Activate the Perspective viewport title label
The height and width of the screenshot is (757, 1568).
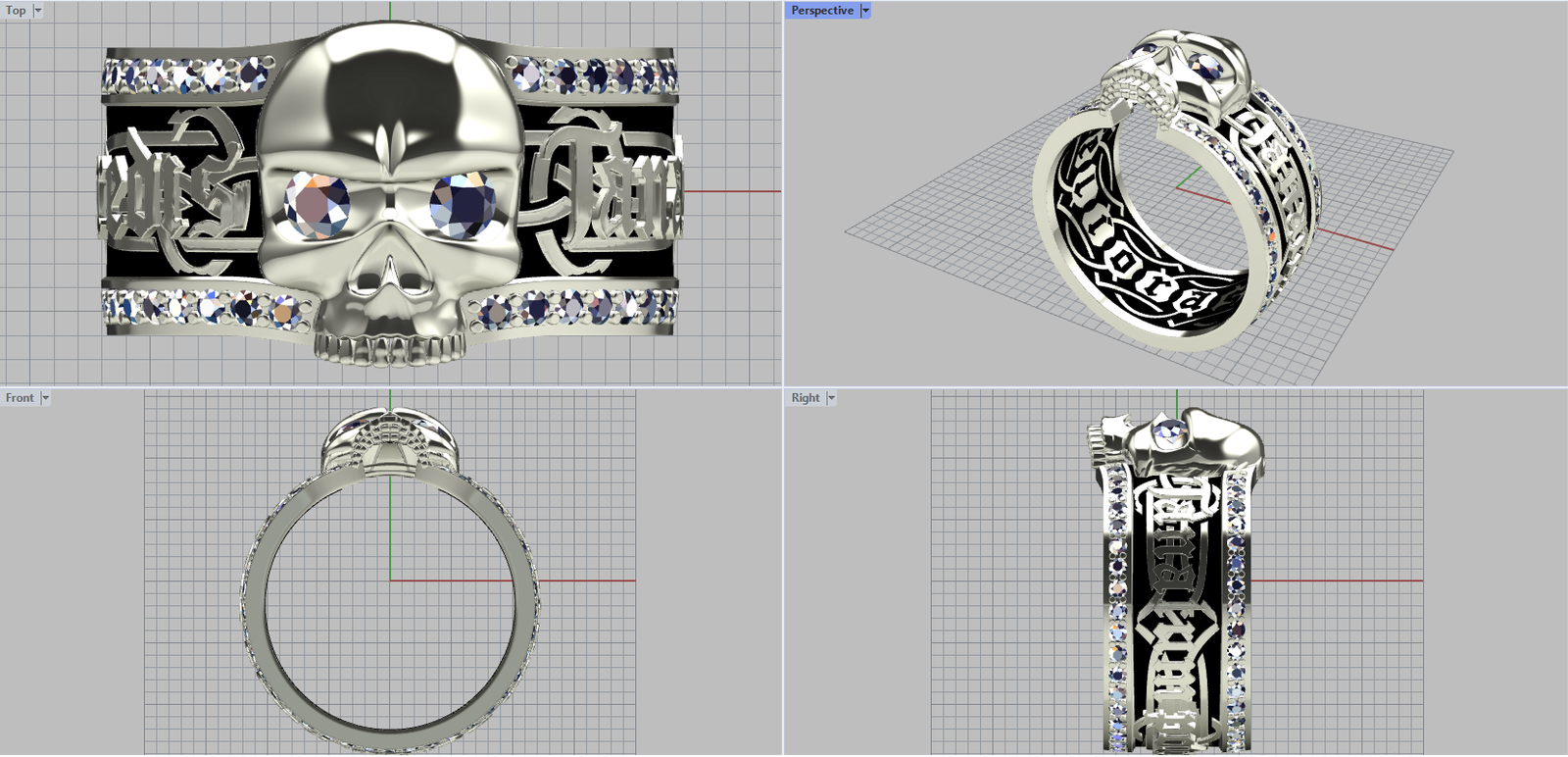(821, 11)
